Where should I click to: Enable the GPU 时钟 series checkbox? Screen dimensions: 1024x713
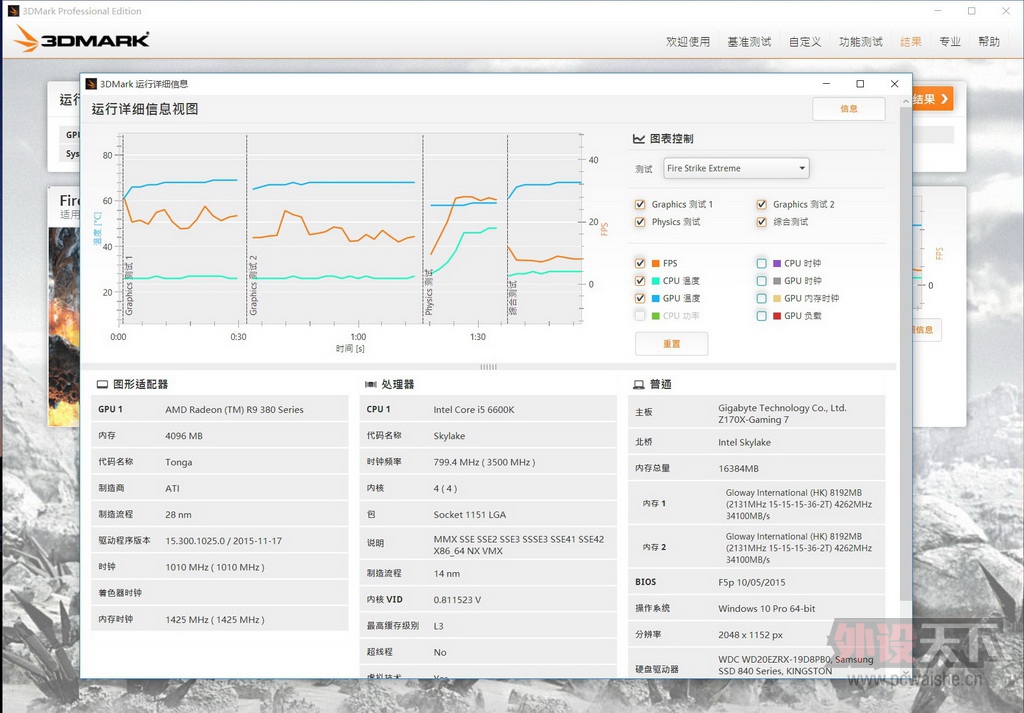click(x=761, y=281)
